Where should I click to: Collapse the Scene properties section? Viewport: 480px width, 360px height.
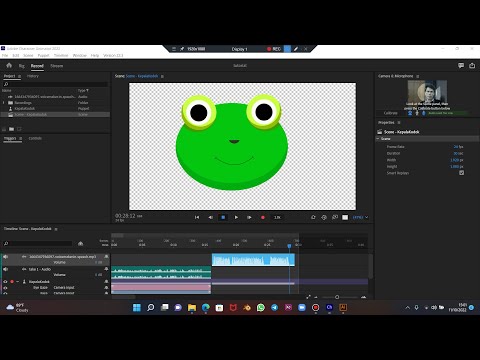point(378,139)
